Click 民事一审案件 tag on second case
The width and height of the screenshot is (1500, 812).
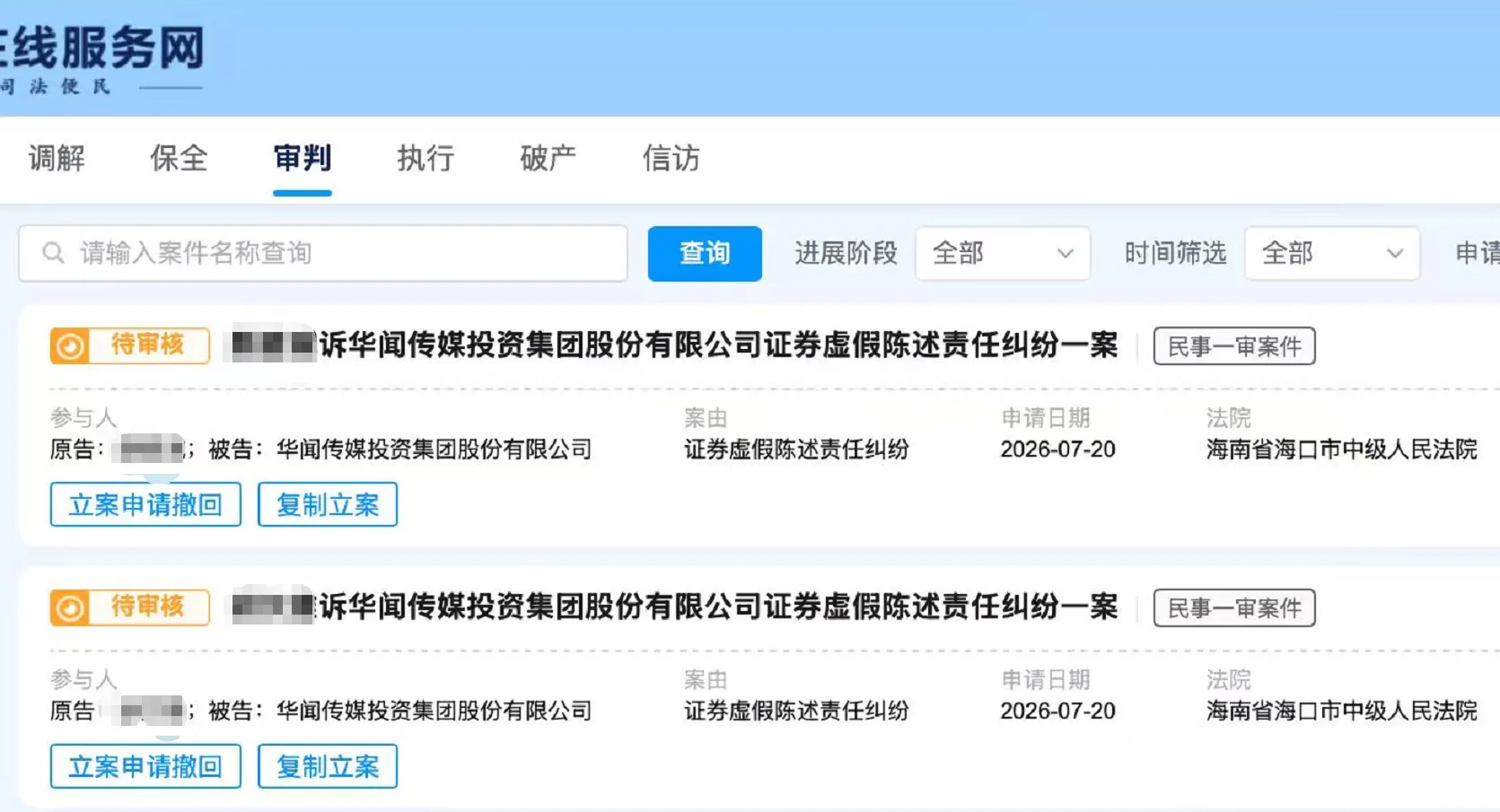click(1234, 608)
